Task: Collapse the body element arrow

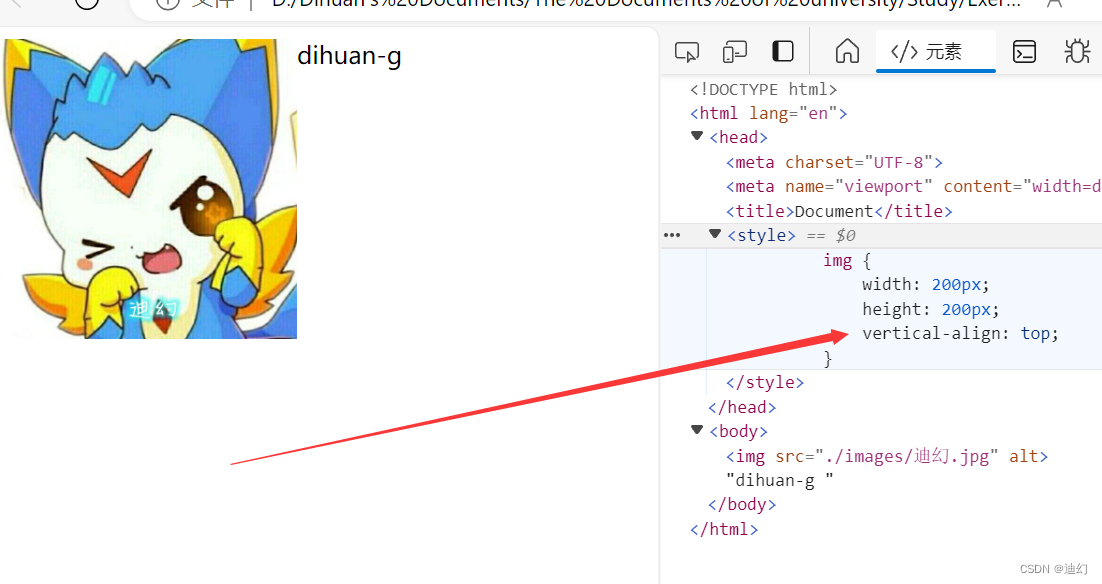Action: pos(696,430)
